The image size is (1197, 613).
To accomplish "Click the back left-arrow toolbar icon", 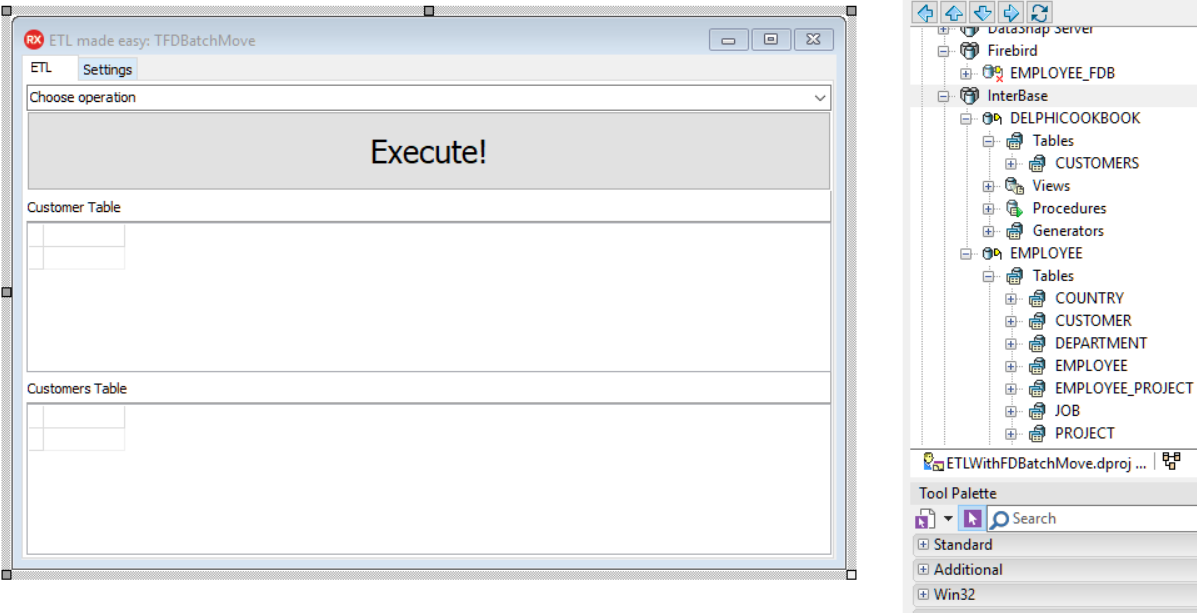I will pos(926,12).
